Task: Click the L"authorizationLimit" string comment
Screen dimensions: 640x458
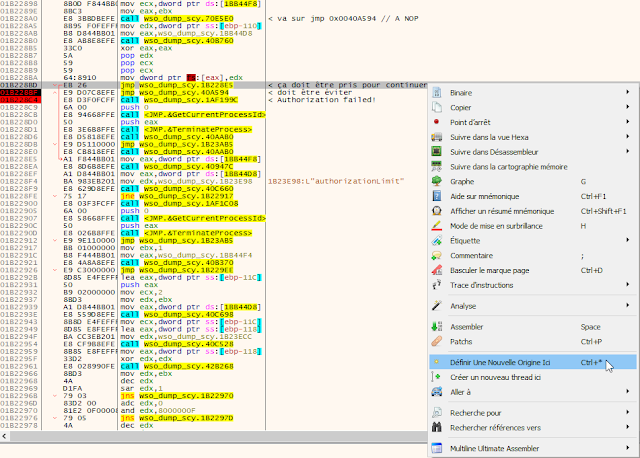Action: pyautogui.click(x=336, y=181)
